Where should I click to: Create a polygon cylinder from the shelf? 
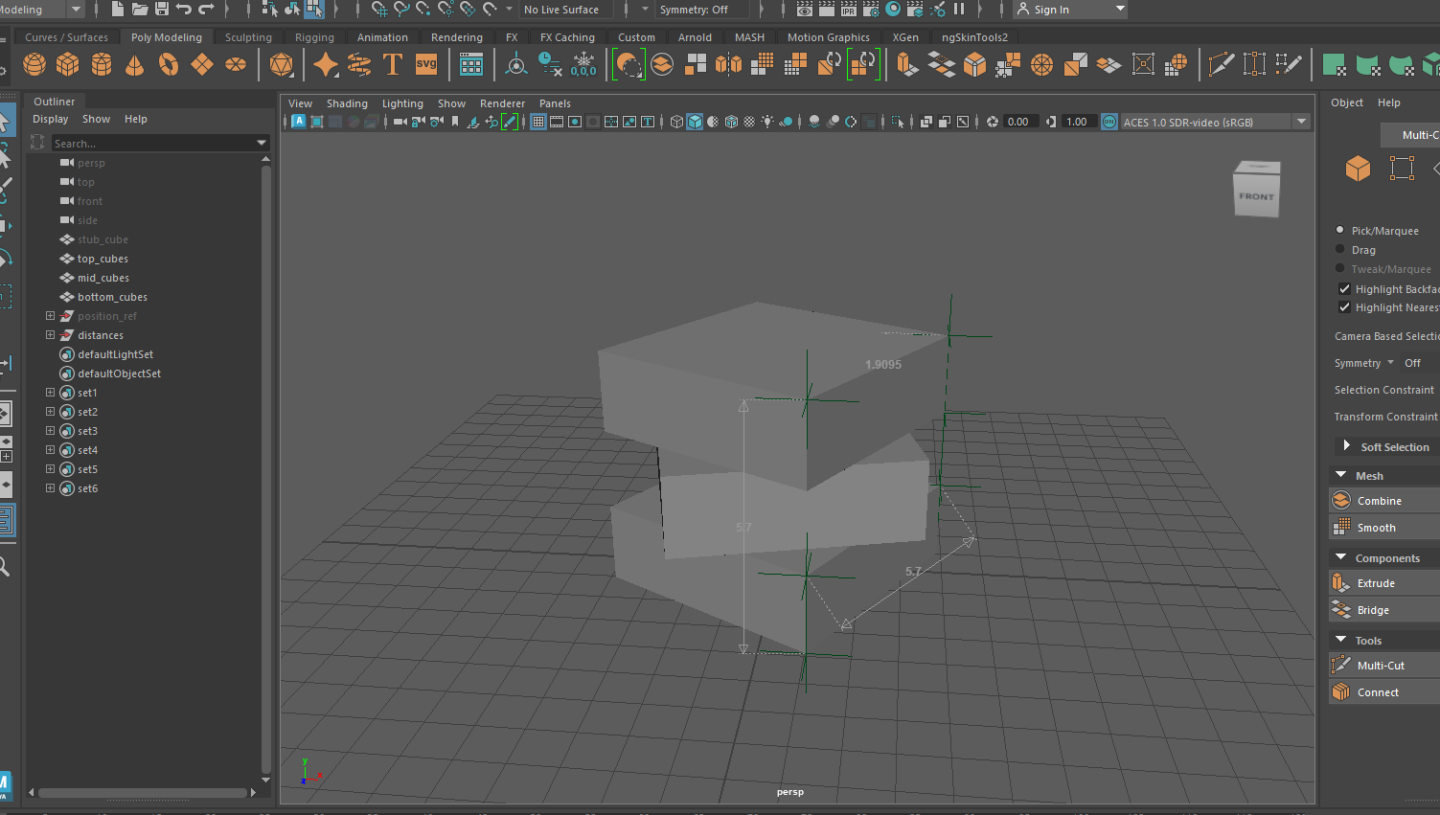pos(102,65)
